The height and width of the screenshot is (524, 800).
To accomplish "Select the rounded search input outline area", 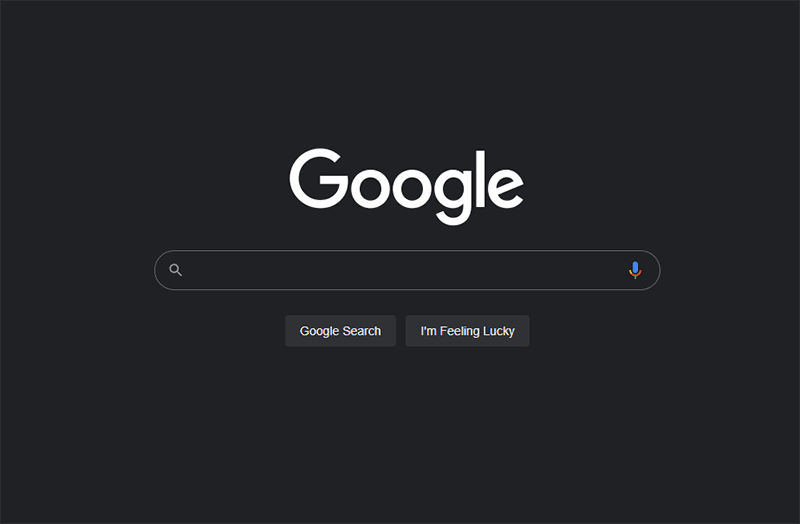I will click(x=407, y=270).
